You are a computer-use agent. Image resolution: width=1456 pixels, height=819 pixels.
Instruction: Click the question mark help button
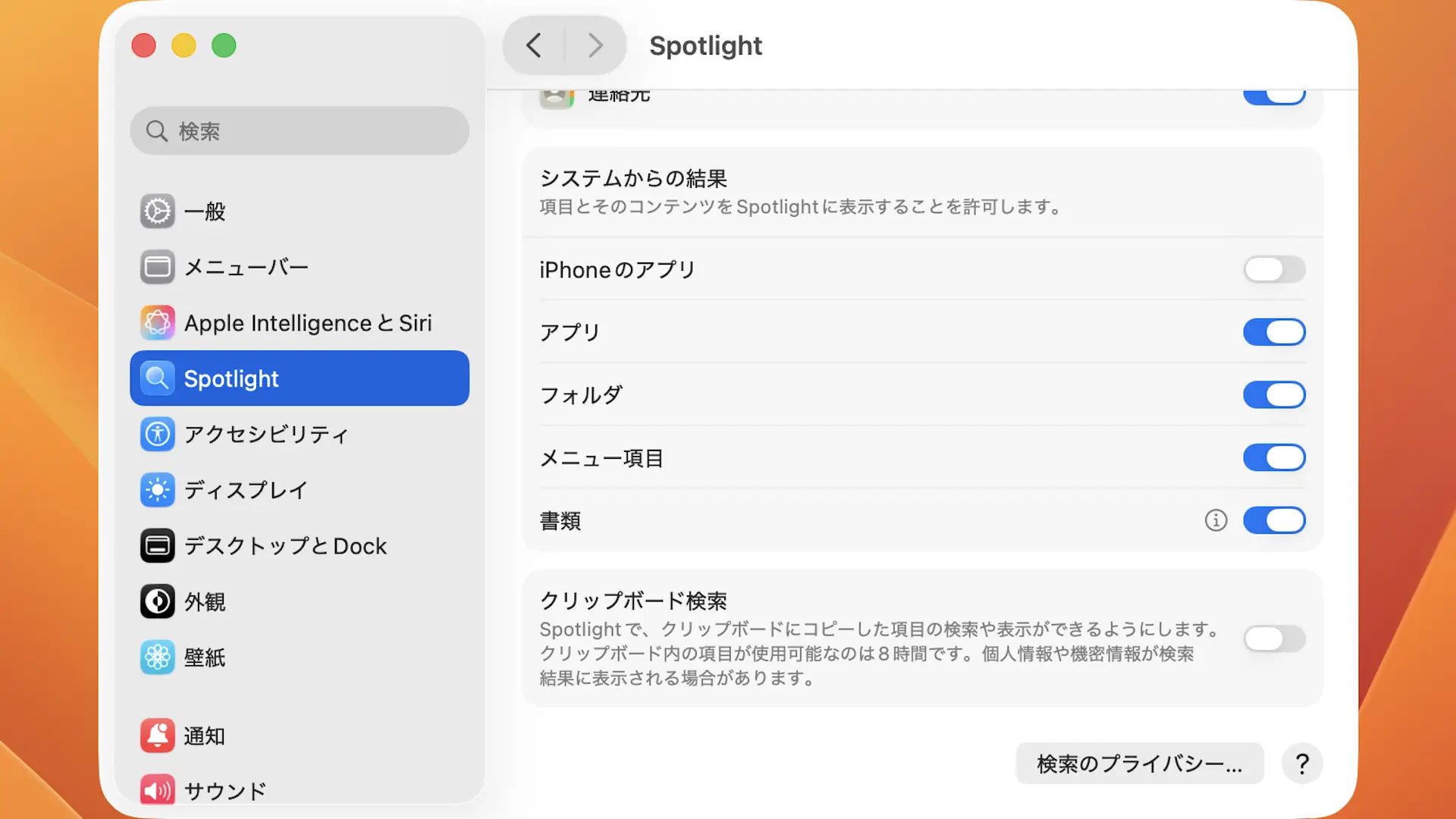point(1302,764)
